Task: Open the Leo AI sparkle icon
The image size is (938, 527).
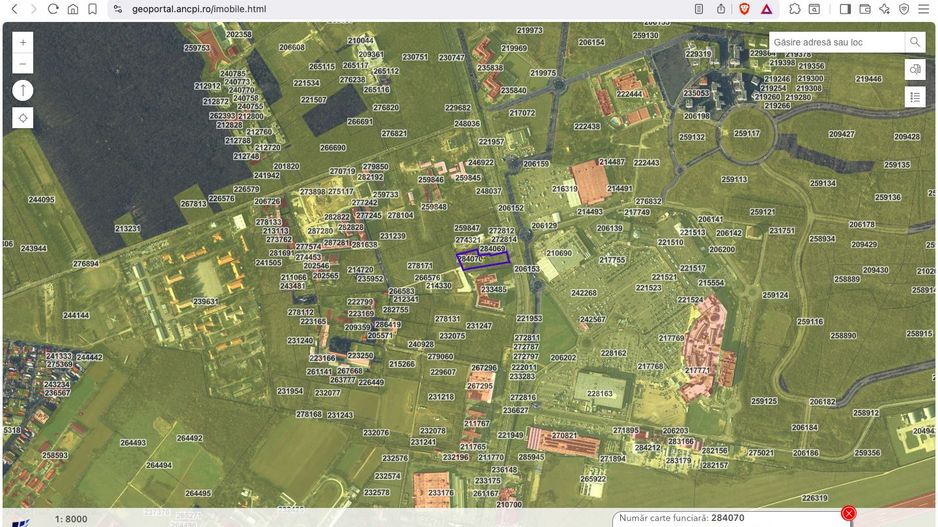Action: click(884, 9)
